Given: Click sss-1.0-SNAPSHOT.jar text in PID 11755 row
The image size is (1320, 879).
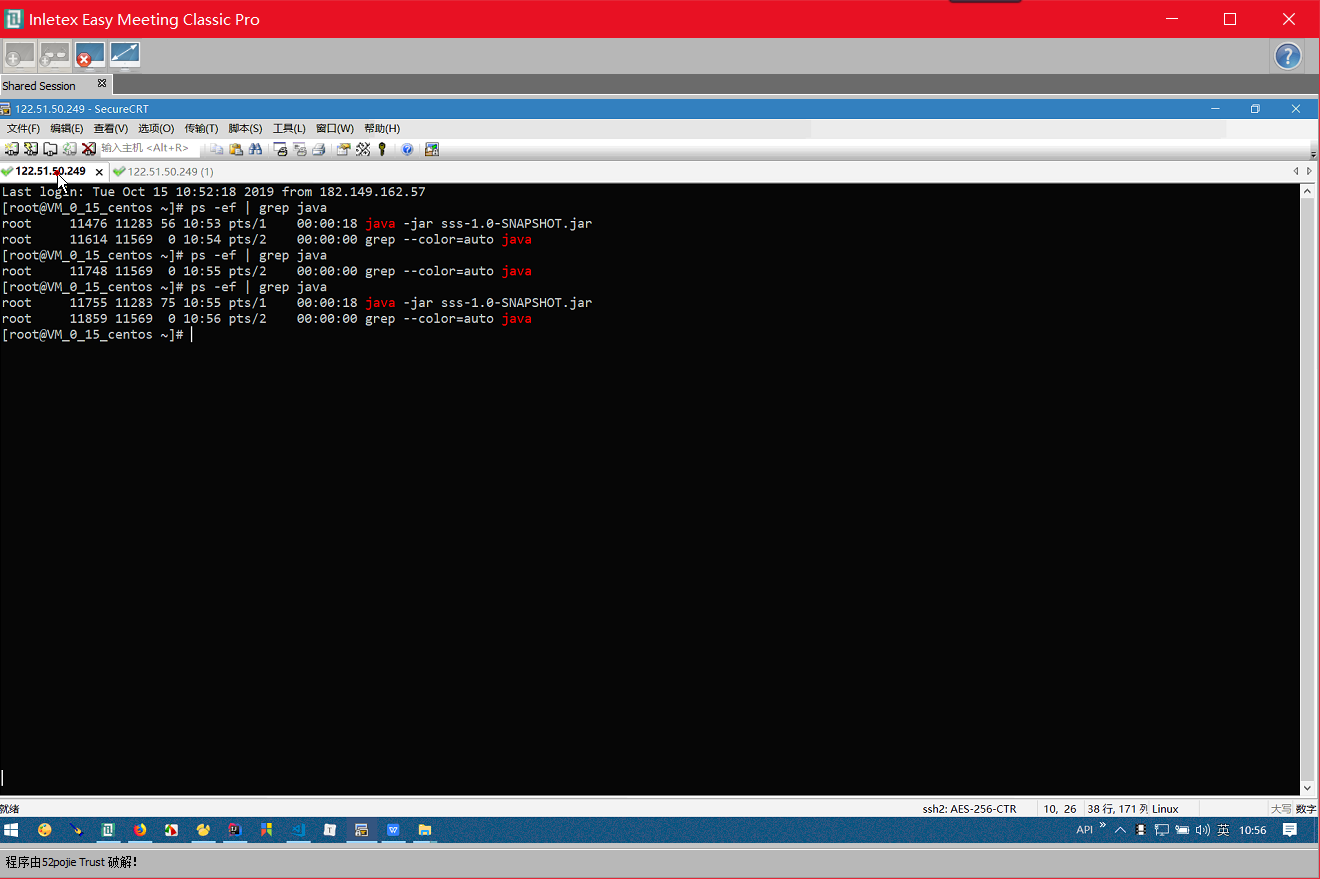Looking at the screenshot, I should (516, 303).
